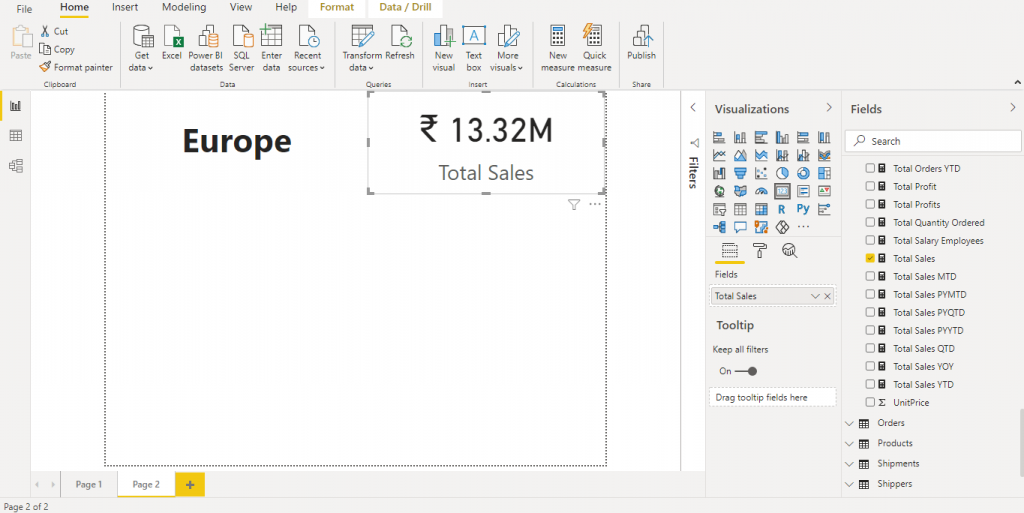Click the Publish button
1024x513 pixels.
(x=641, y=43)
